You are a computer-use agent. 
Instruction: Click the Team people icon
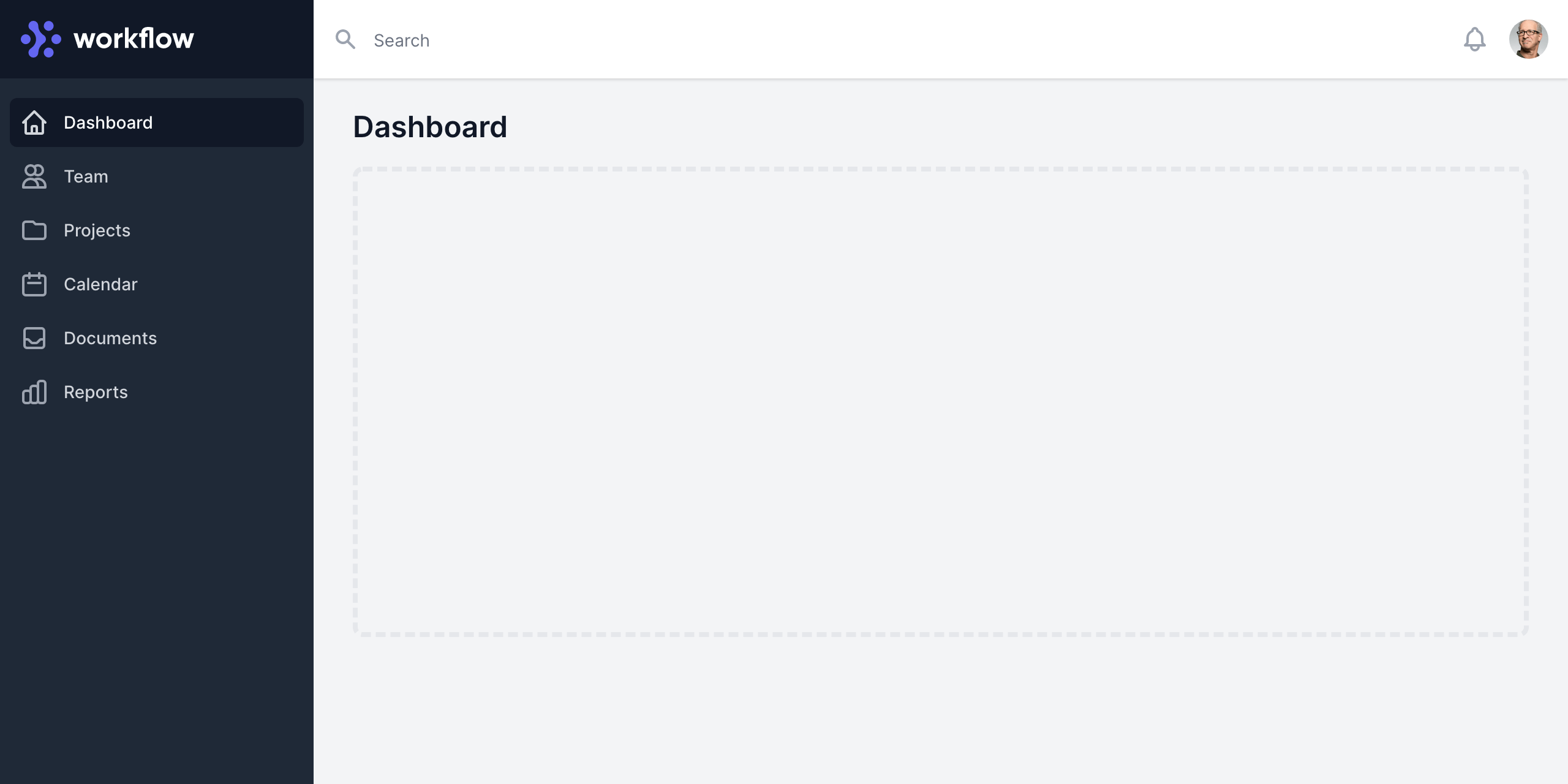pyautogui.click(x=34, y=176)
